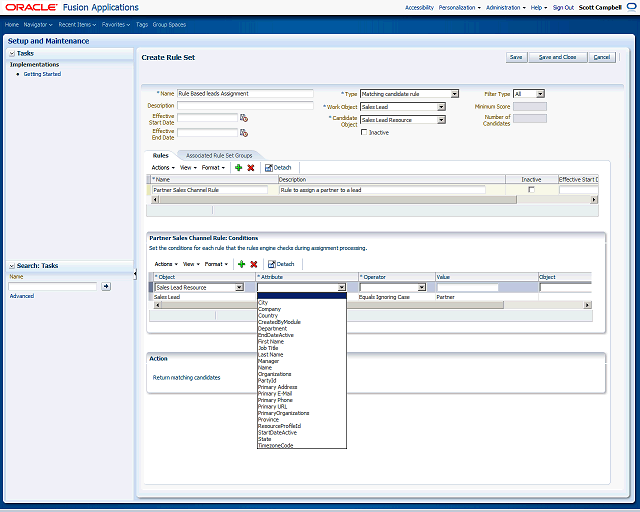Add a rule with the green plus in Rules toolbar
640x512 pixels.
[x=239, y=167]
